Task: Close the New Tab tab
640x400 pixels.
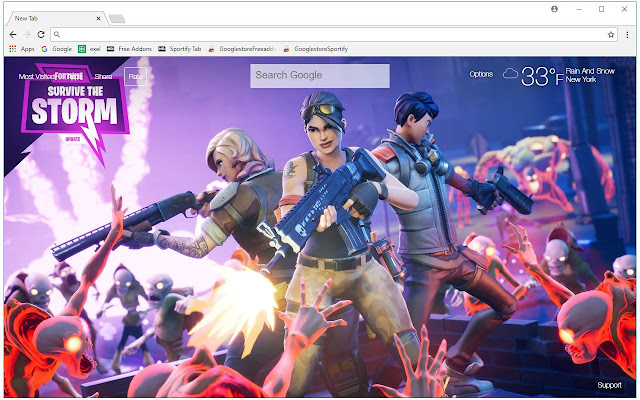Action: (98, 18)
